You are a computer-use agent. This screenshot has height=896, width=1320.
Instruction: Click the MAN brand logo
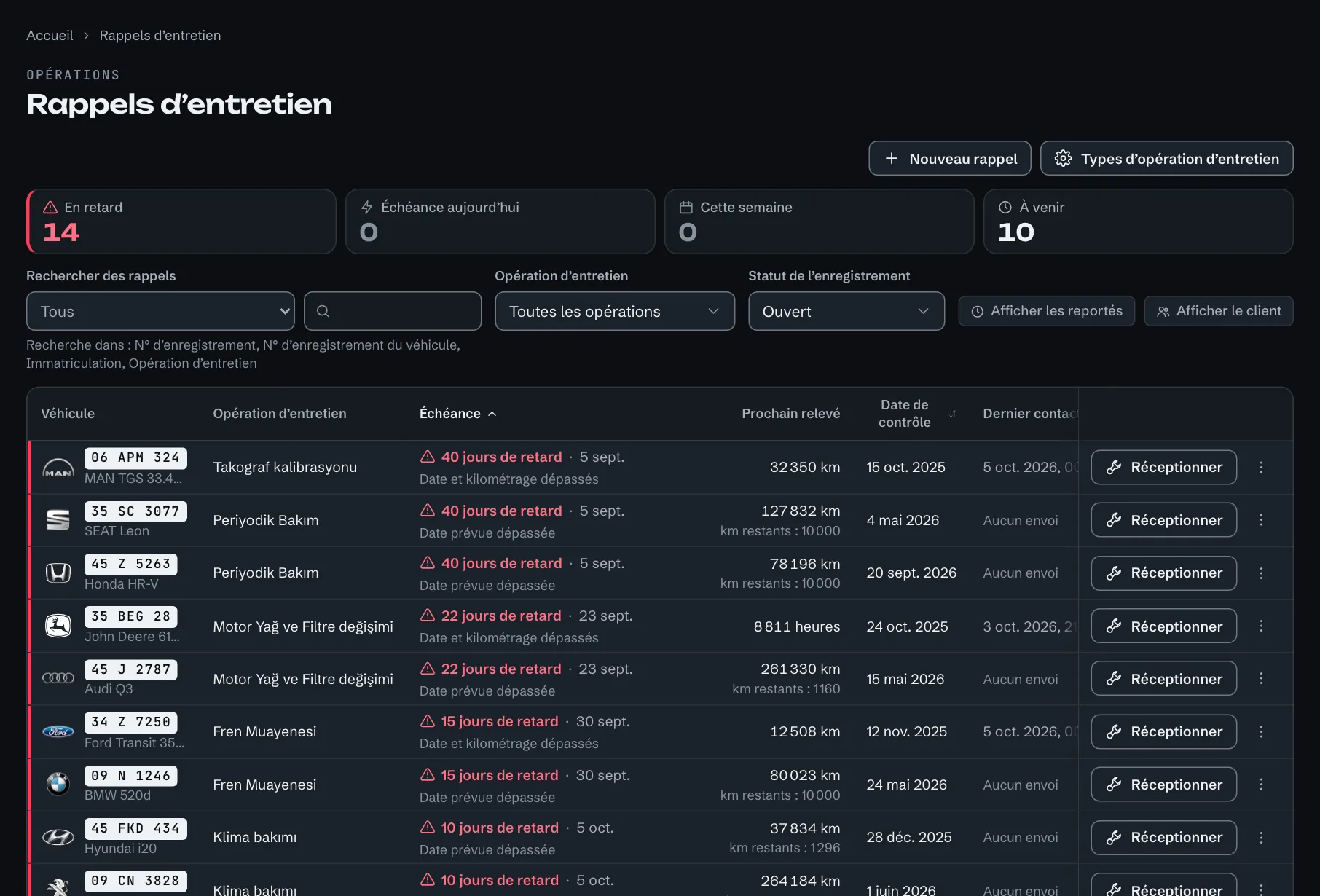pyautogui.click(x=58, y=468)
